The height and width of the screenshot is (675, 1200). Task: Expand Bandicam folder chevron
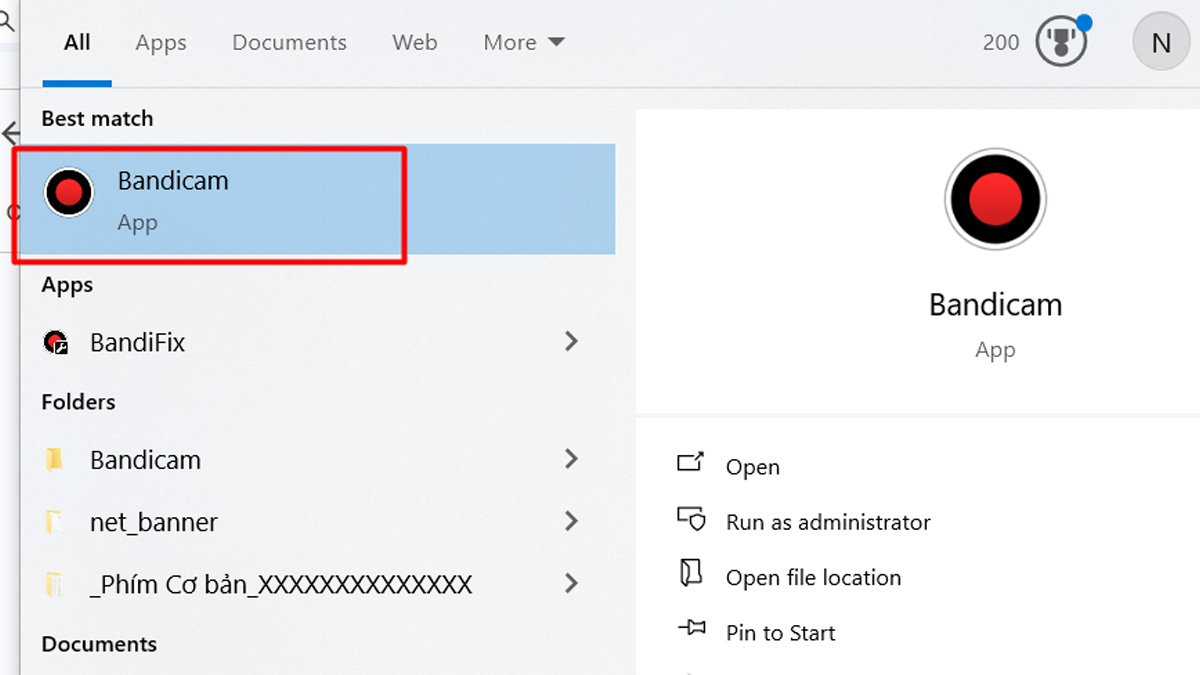(x=571, y=458)
